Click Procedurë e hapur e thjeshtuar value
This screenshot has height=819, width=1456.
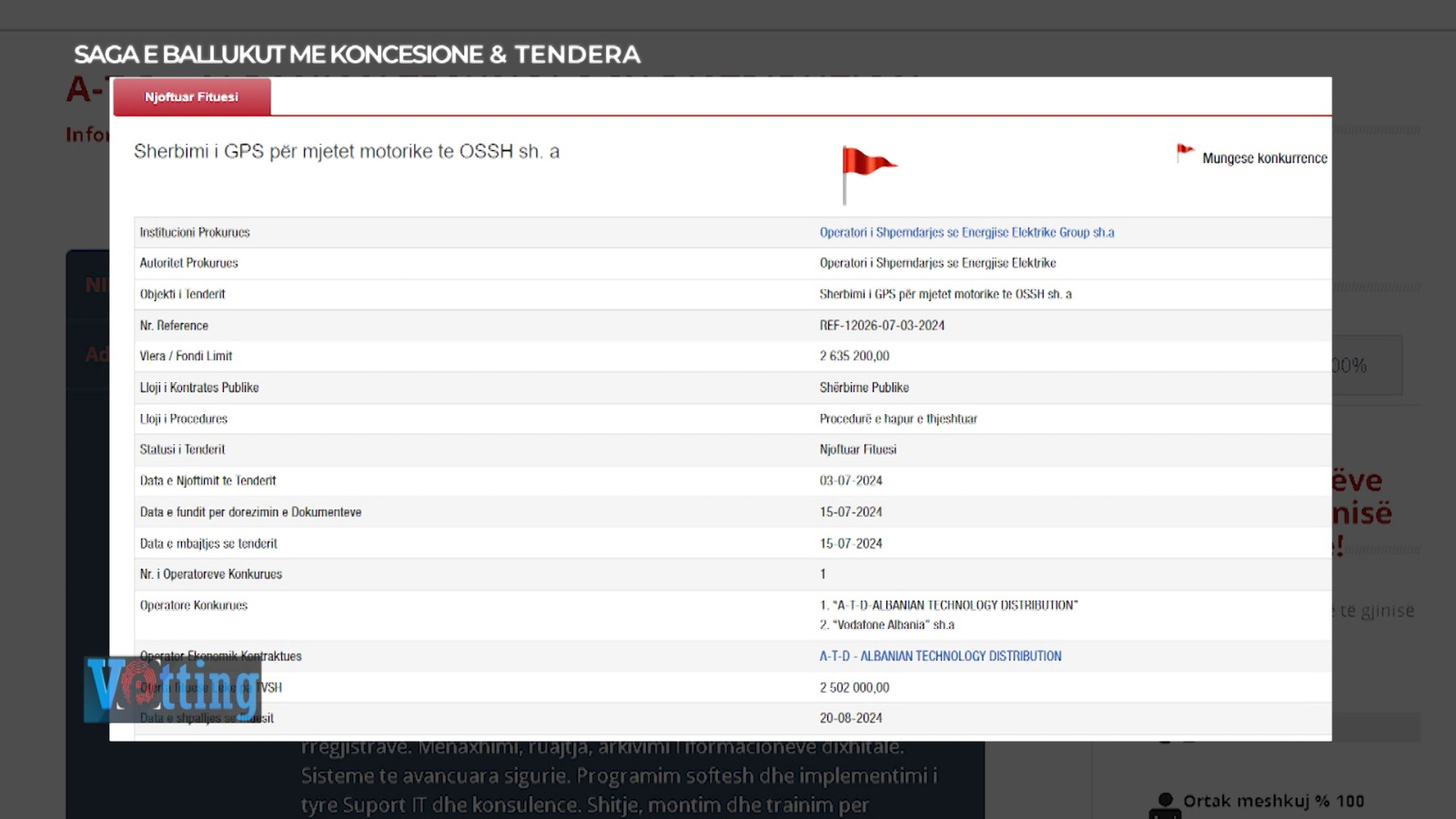pyautogui.click(x=898, y=419)
